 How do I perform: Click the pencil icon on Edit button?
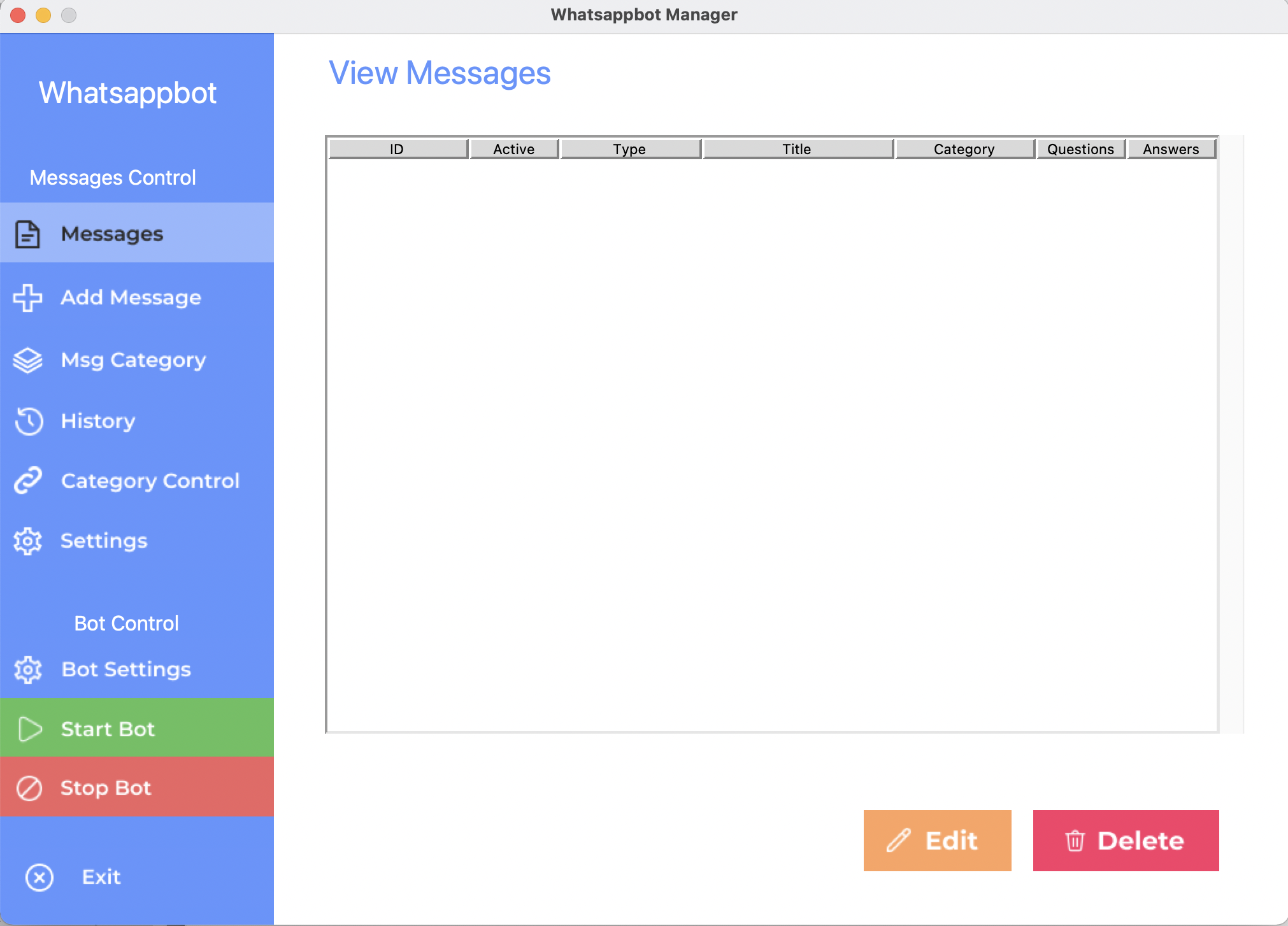(899, 841)
